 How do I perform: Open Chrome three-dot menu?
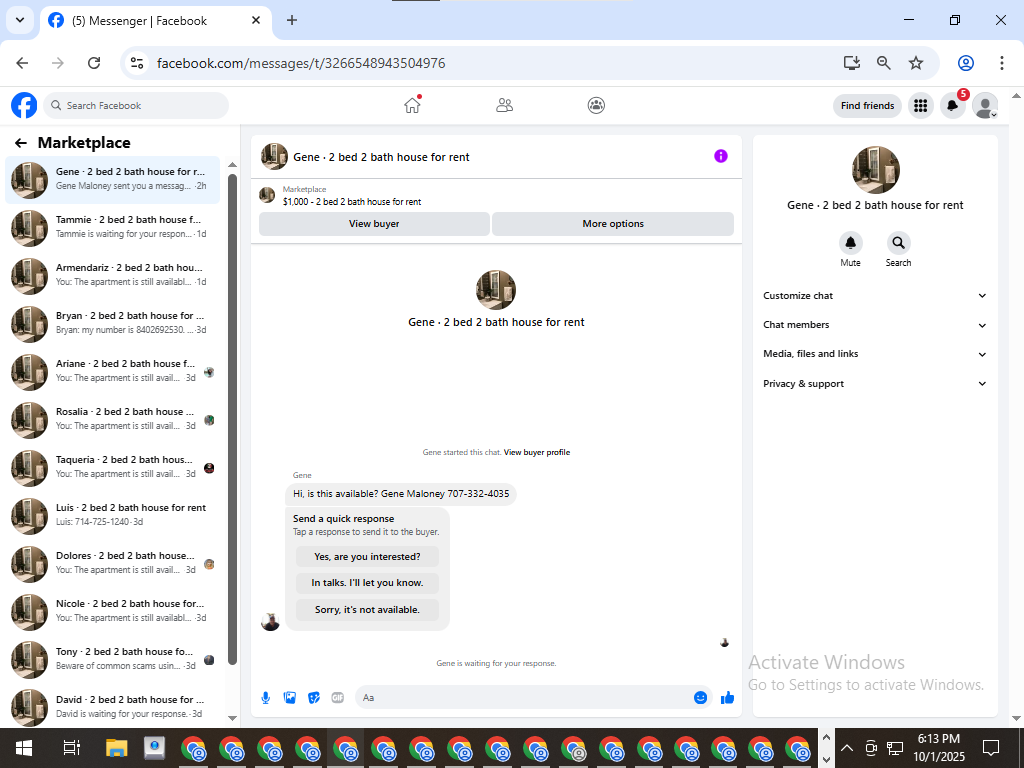[1001, 63]
